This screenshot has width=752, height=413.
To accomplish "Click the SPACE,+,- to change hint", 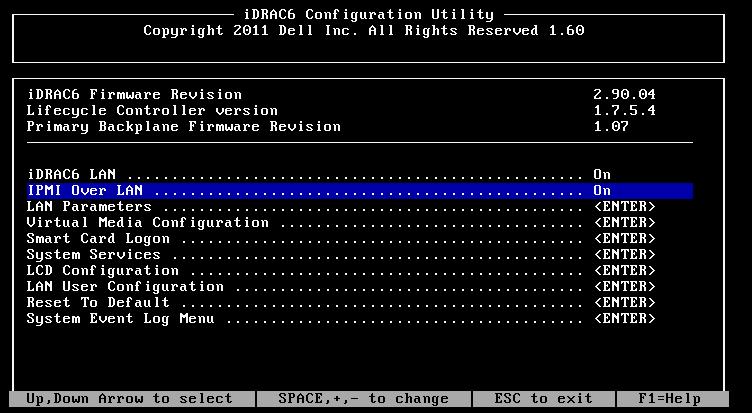I will [x=363, y=399].
